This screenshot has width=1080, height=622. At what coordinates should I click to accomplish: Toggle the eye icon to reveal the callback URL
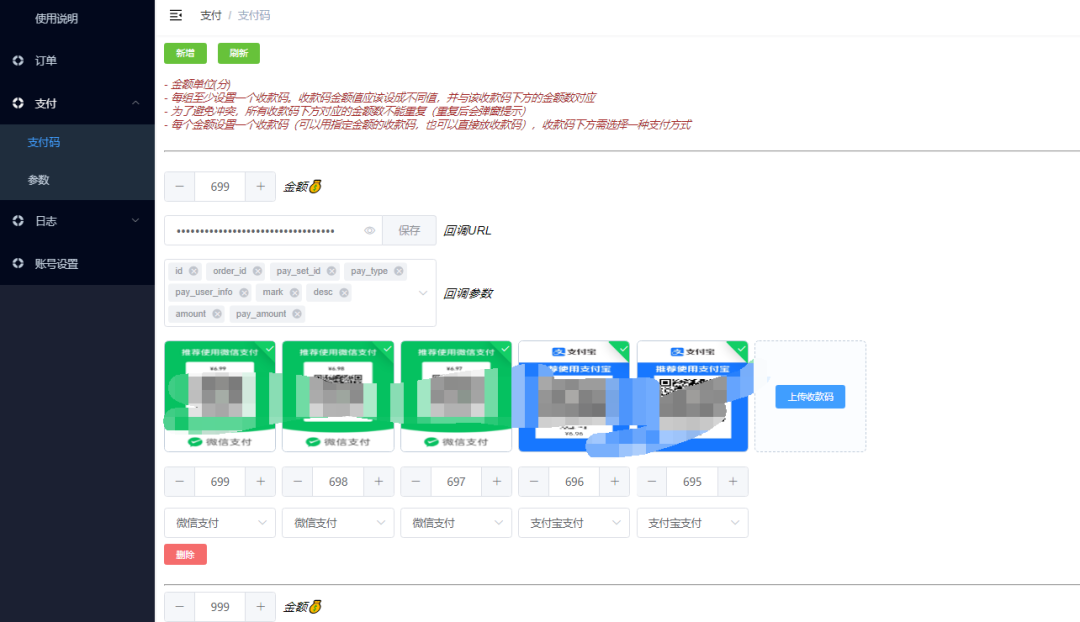pos(369,230)
